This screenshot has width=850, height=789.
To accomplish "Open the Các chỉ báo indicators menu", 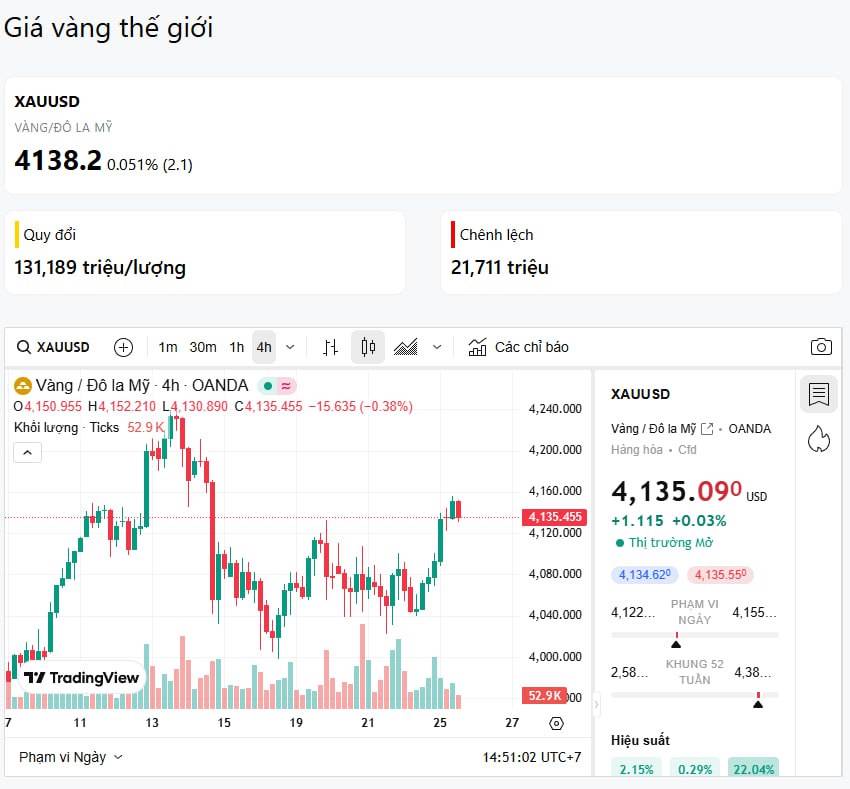I will tap(519, 347).
